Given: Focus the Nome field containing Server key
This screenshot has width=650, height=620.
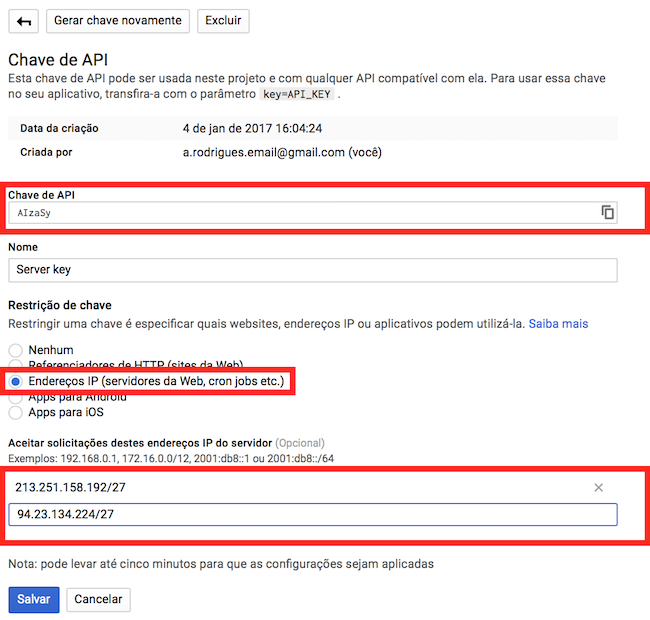Looking at the screenshot, I should coord(312,270).
